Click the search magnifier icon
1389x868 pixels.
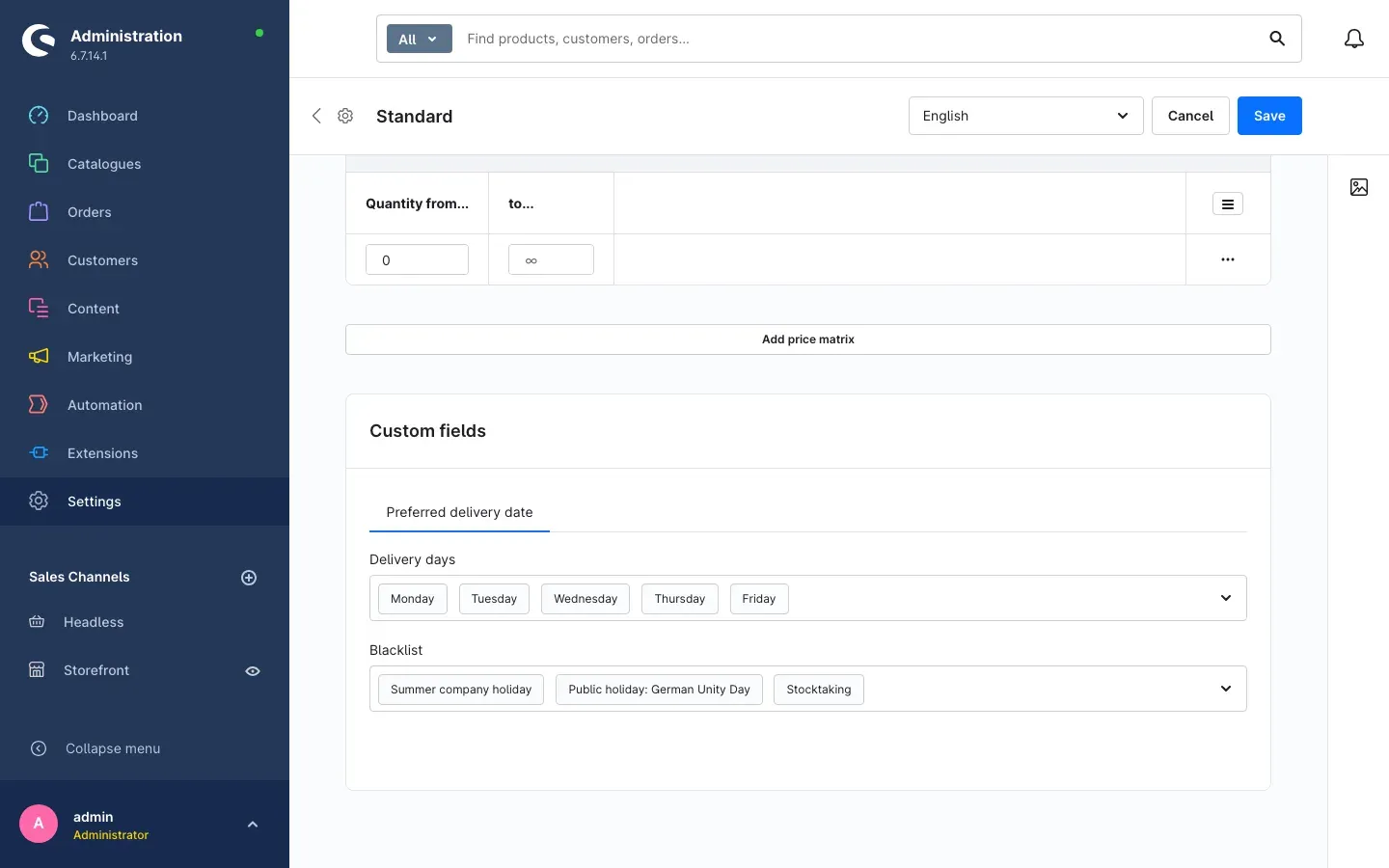tap(1277, 39)
